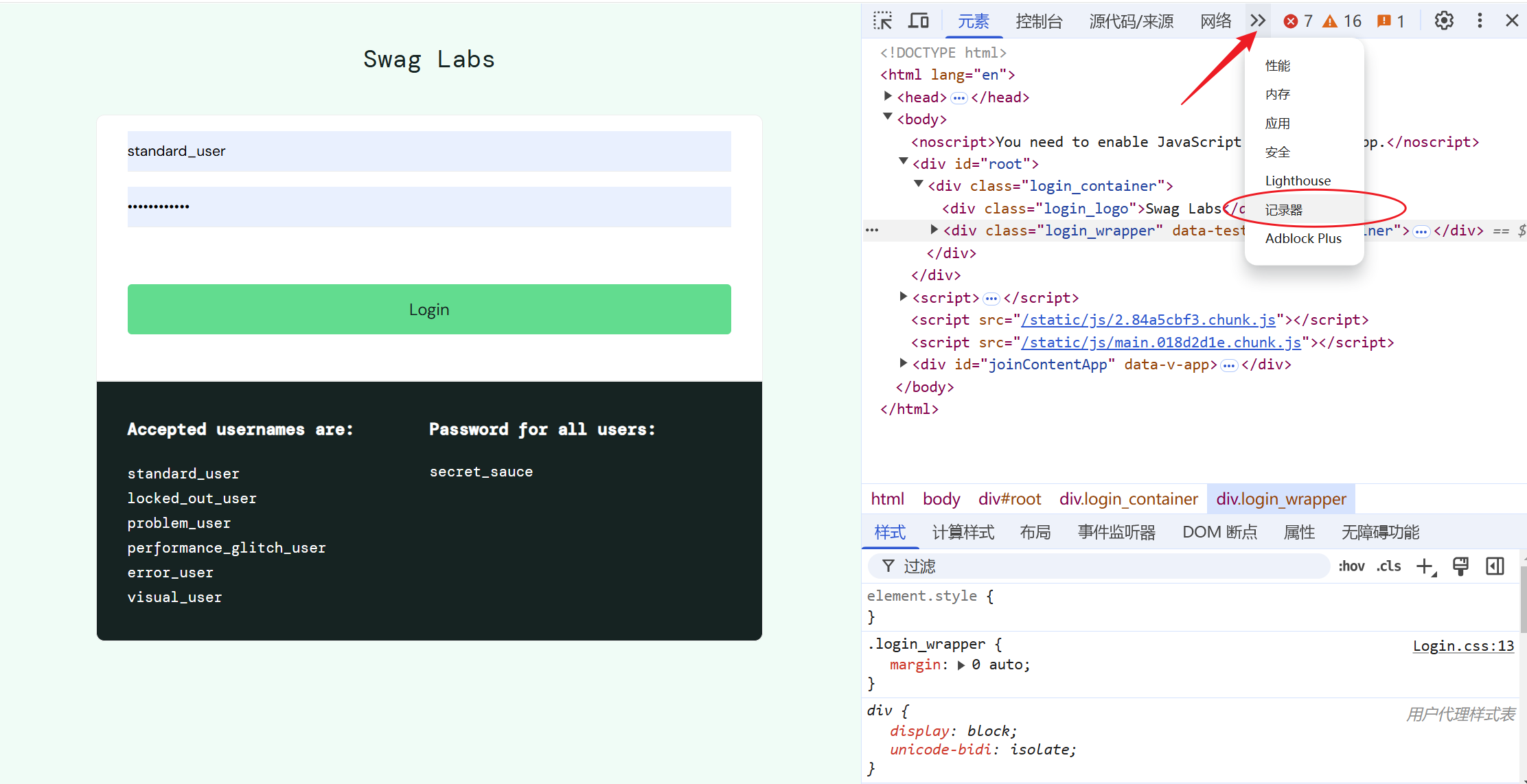Click the doctype html line
This screenshot has height=784, width=1527.
coord(943,53)
